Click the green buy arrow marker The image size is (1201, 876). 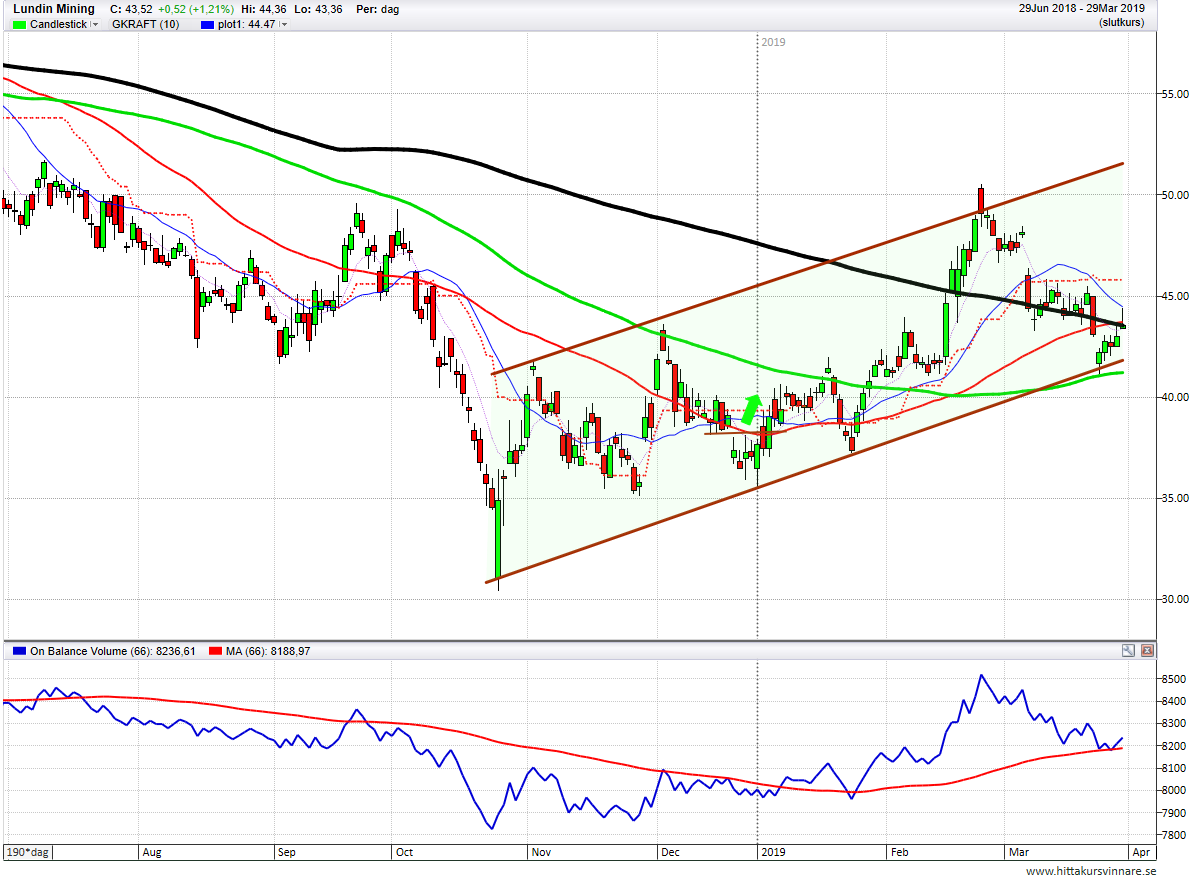click(x=751, y=407)
